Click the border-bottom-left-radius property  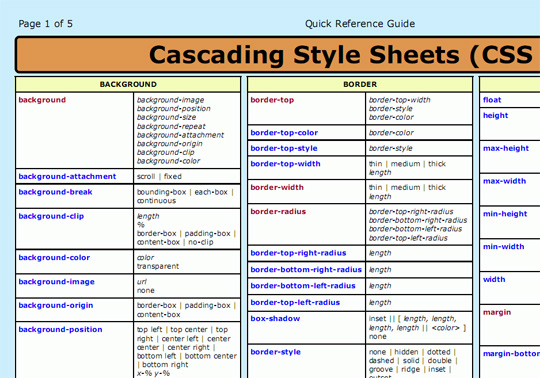tap(303, 286)
